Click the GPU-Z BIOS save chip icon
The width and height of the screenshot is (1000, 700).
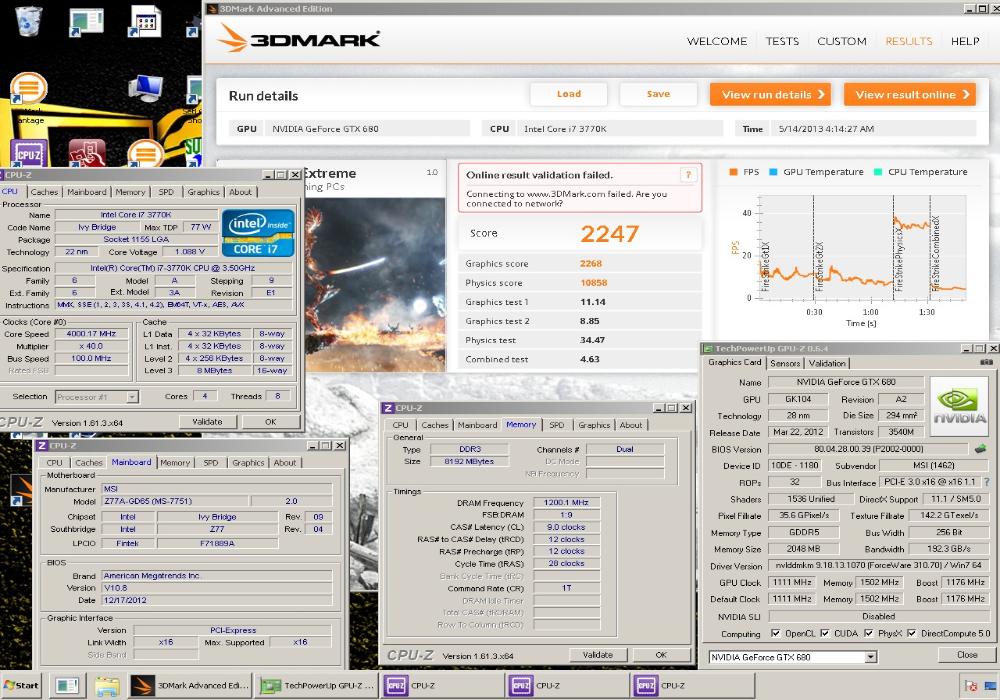coord(980,449)
